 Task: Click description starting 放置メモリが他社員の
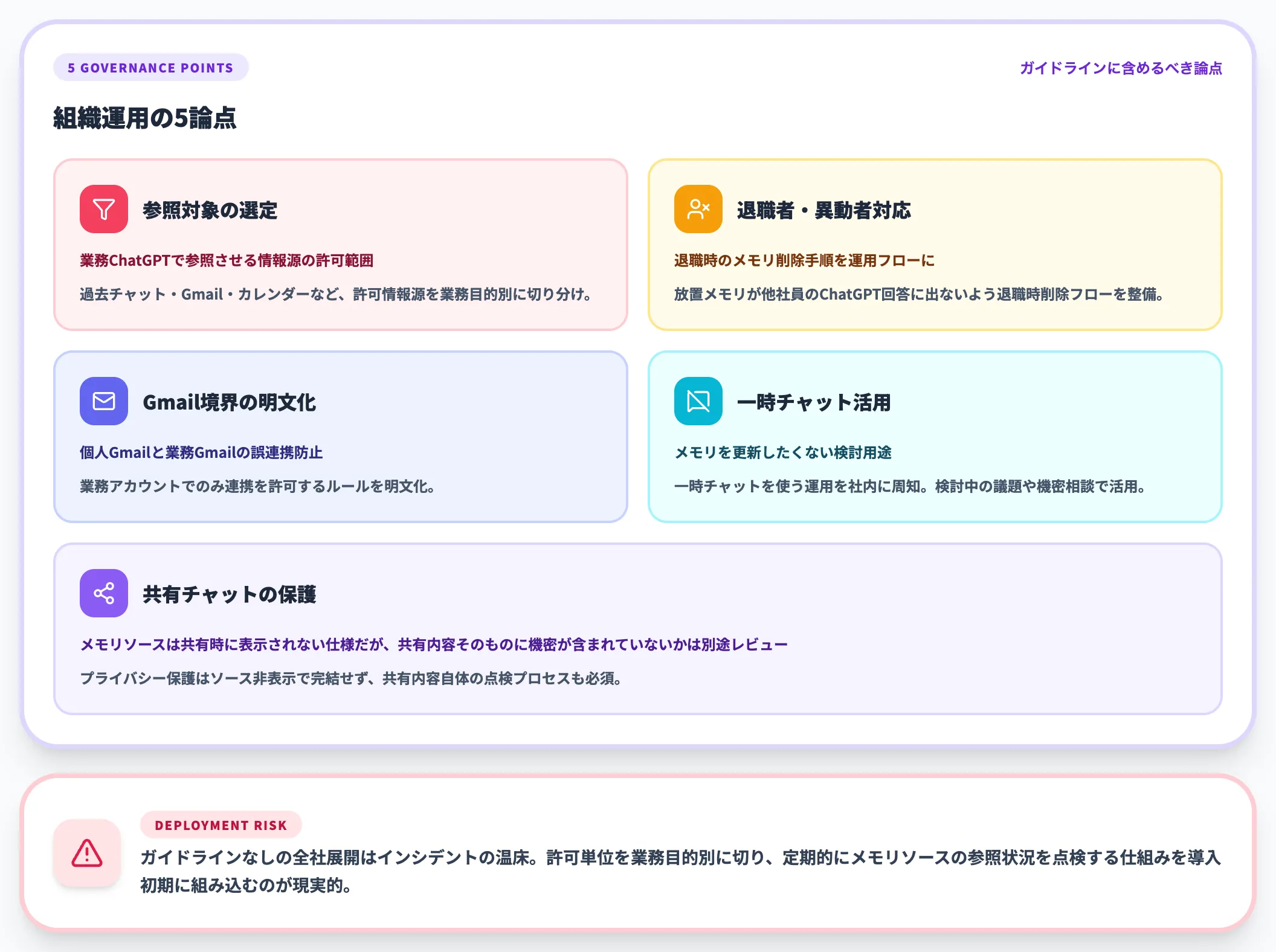(919, 294)
